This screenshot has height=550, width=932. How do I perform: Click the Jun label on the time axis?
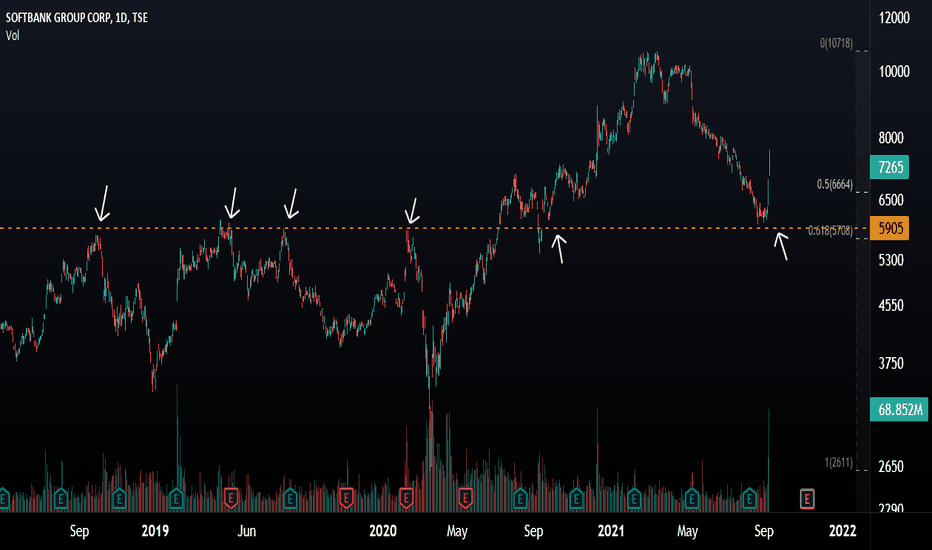247,530
